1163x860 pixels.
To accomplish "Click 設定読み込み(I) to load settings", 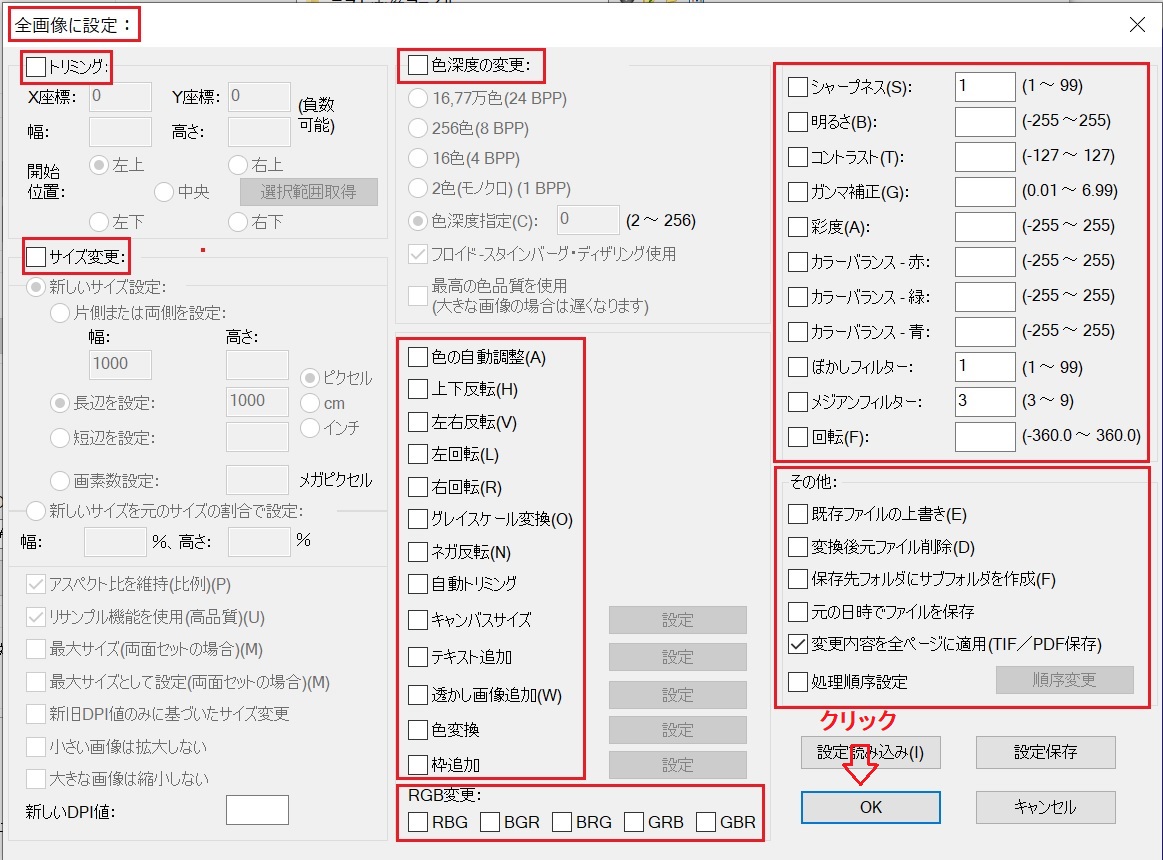I will point(870,752).
